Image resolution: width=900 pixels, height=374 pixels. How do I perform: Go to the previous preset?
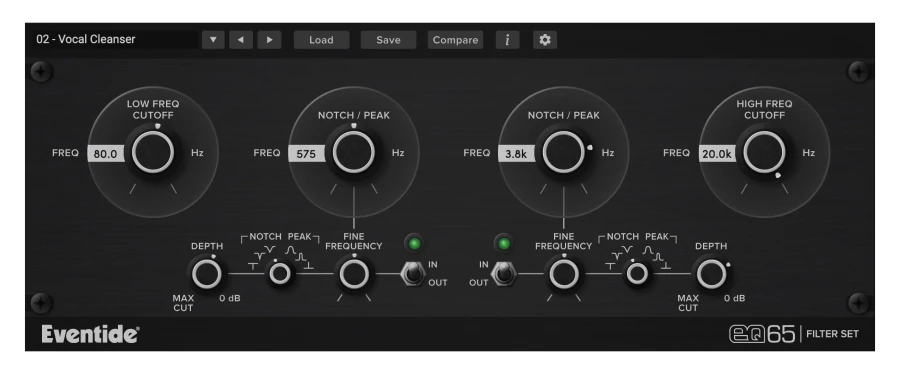[x=241, y=40]
